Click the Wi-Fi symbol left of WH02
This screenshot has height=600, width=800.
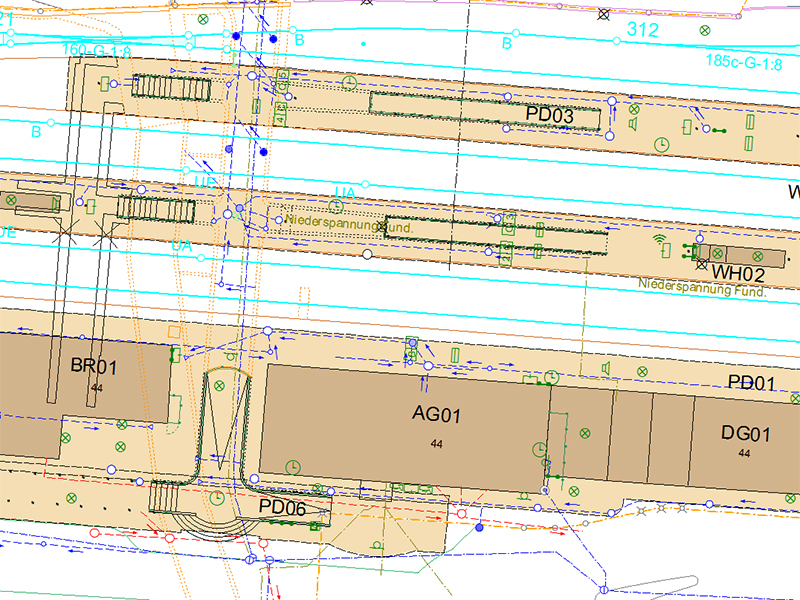click(660, 240)
